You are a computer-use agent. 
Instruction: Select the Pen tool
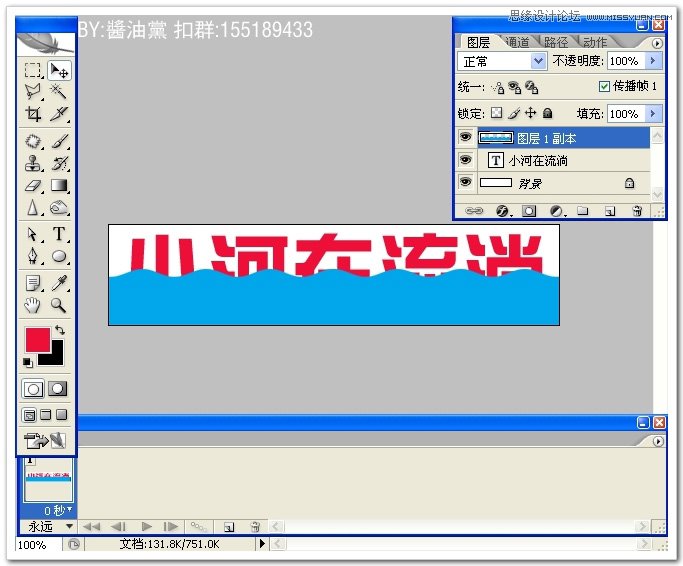coord(33,256)
